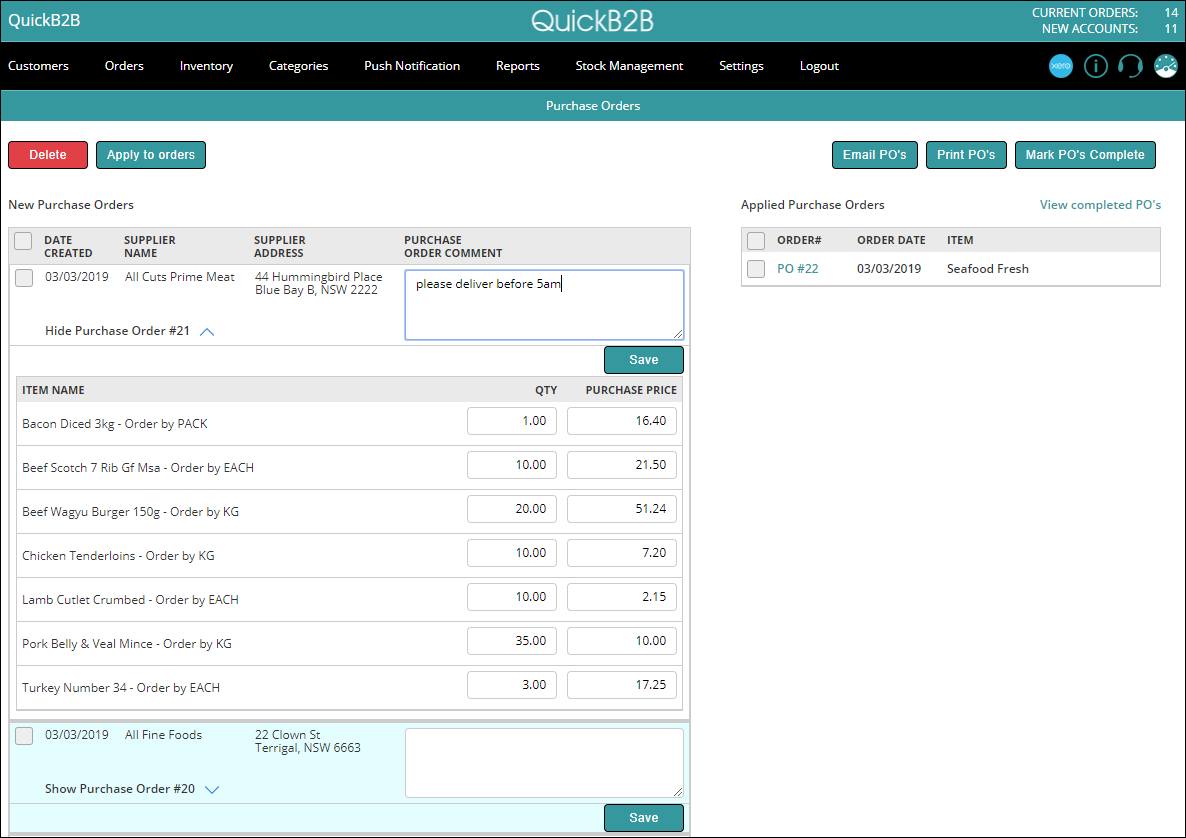This screenshot has height=838, width=1186.
Task: Click the 'please deliver before 5am' comment box
Action: (x=544, y=305)
